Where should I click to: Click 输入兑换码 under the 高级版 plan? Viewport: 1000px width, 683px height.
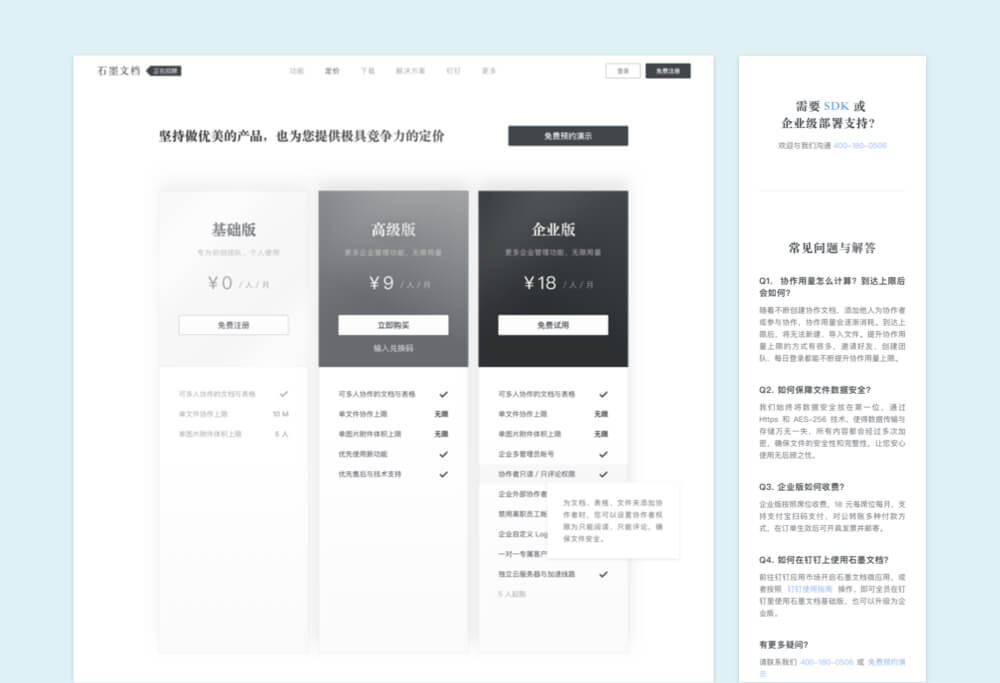(393, 348)
